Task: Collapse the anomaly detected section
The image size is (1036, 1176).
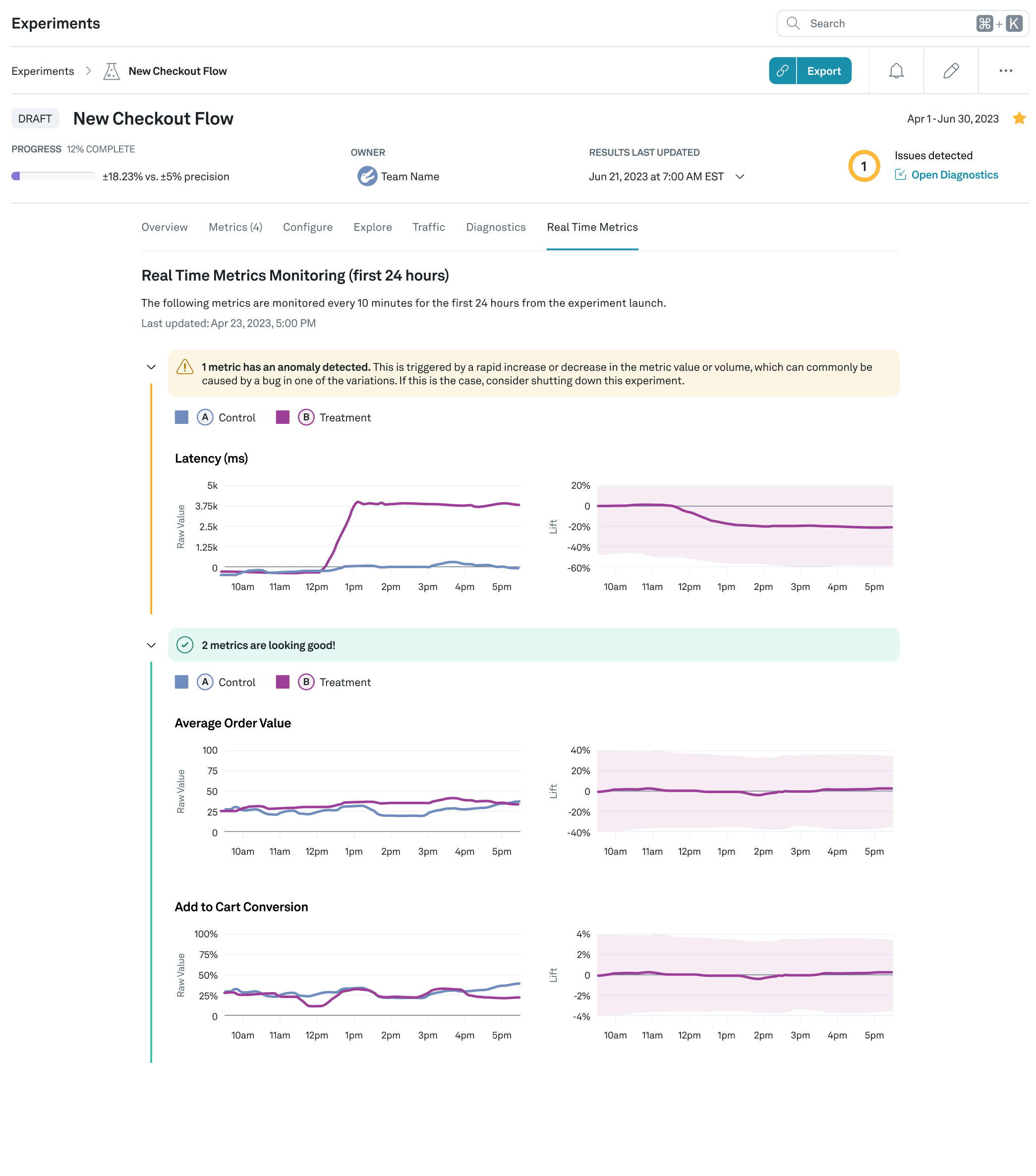Action: 151,367
